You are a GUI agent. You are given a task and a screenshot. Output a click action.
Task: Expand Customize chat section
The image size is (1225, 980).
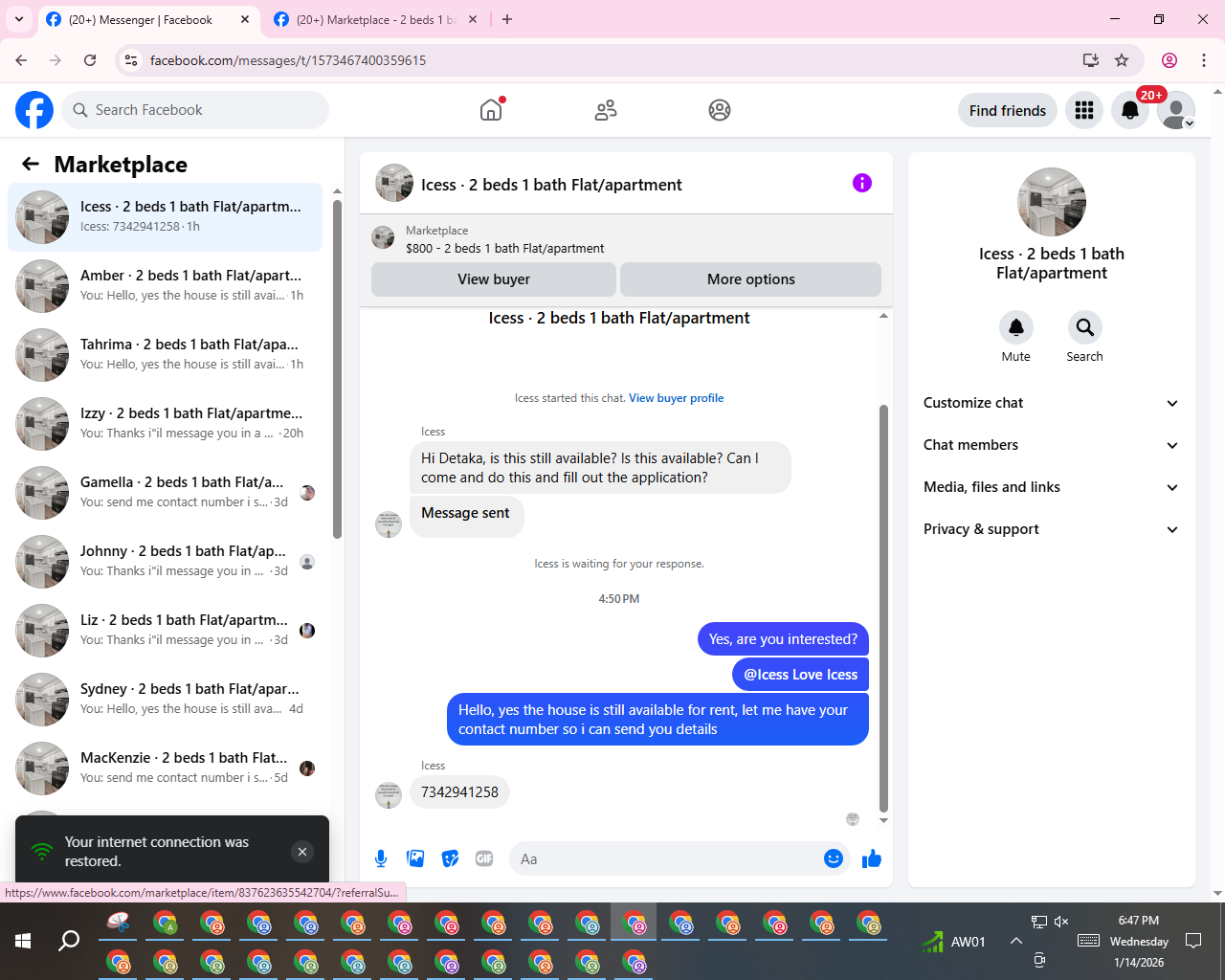click(x=1051, y=403)
